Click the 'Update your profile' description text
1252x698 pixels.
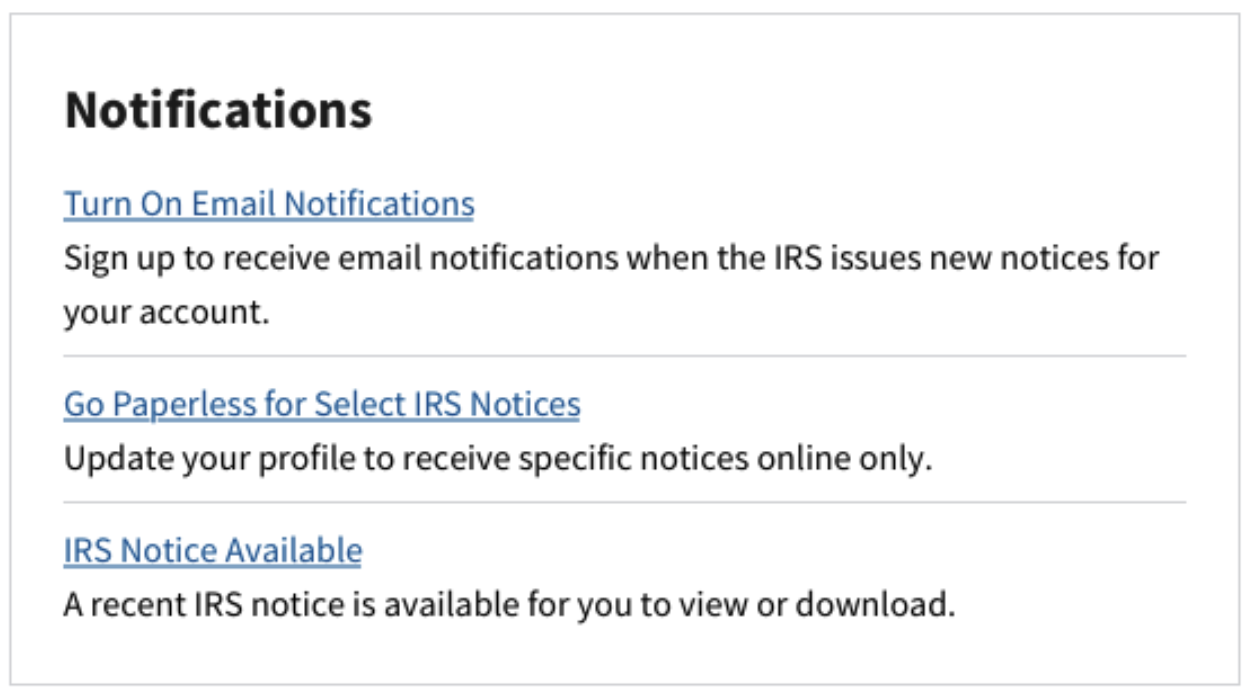tap(498, 459)
